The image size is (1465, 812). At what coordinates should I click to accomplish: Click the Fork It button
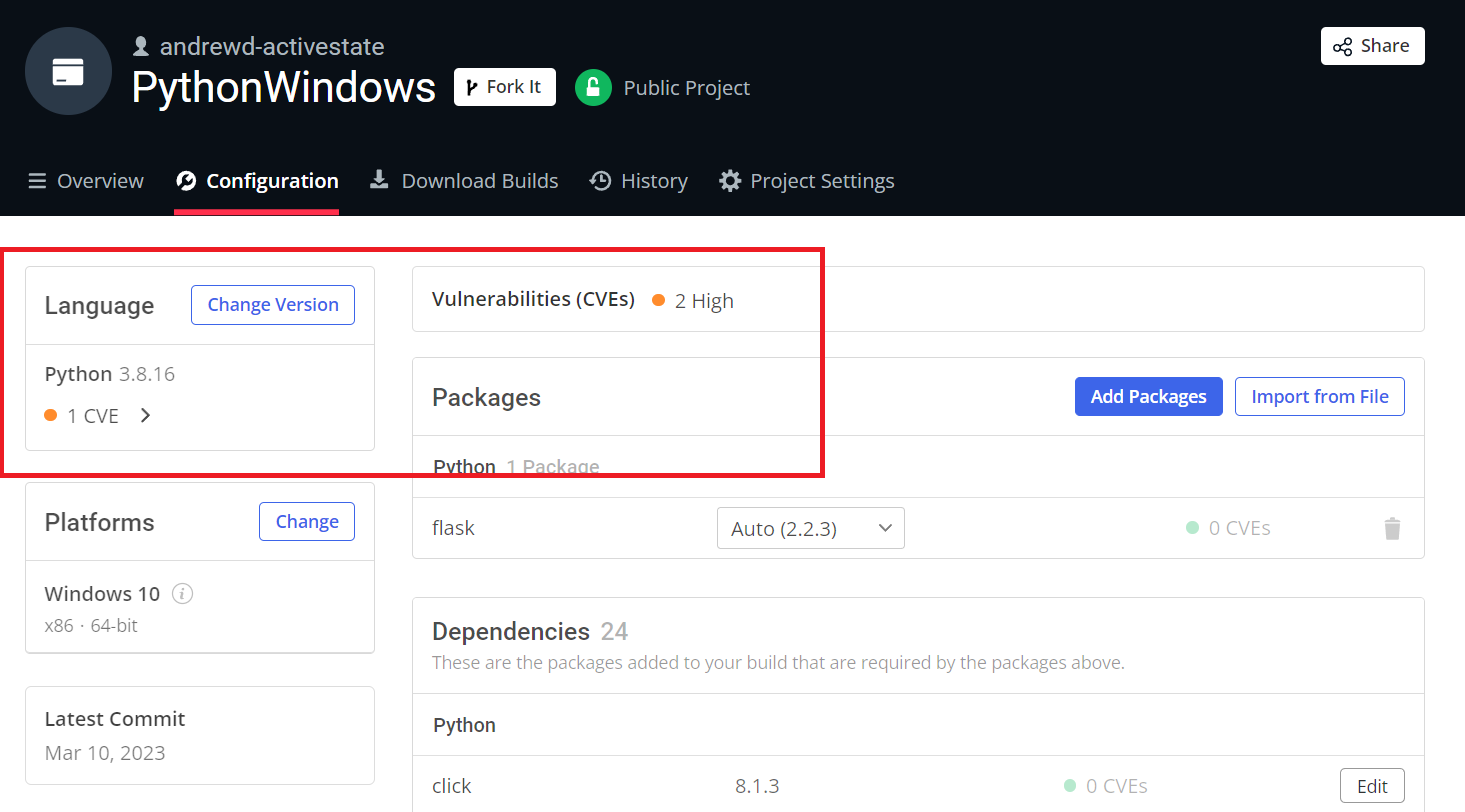(x=505, y=87)
